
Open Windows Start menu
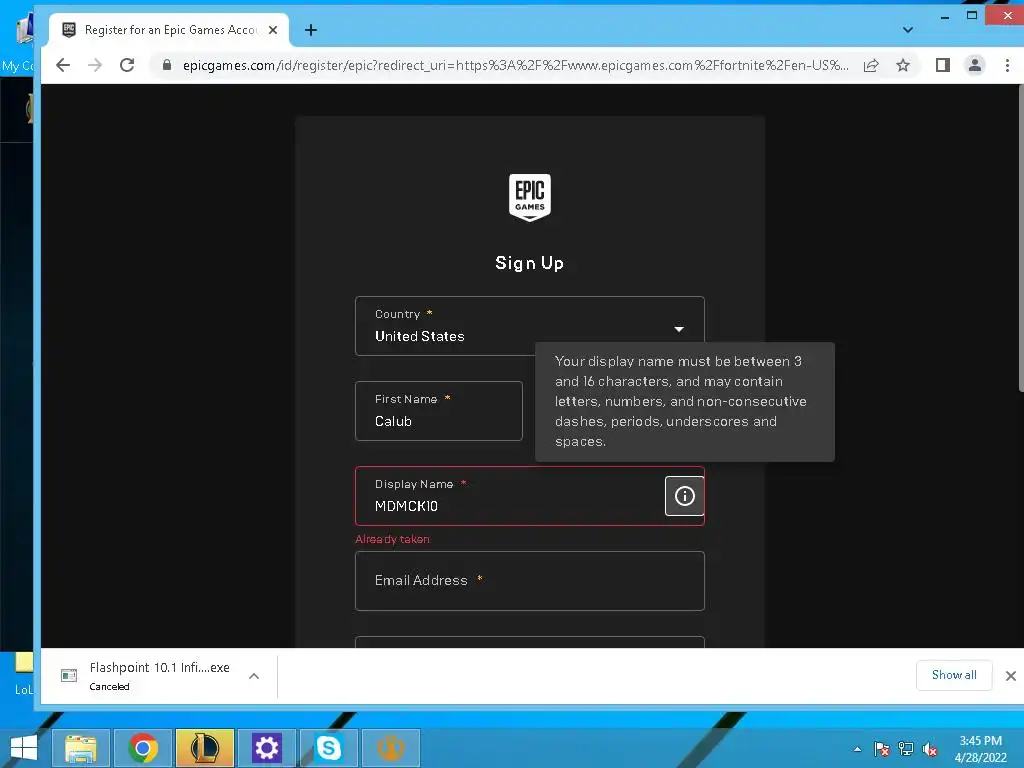click(23, 748)
